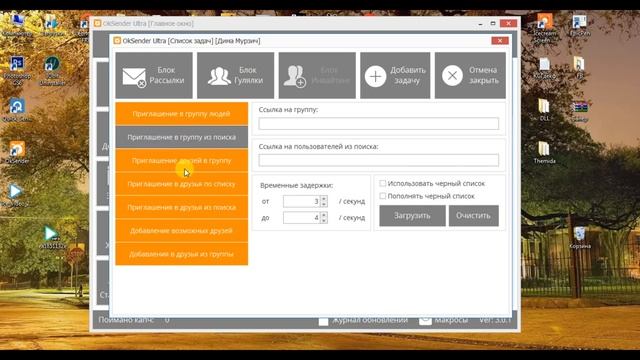640x360 pixels.
Task: Open the Icecream Screen desktop shortcut
Action: click(x=544, y=28)
